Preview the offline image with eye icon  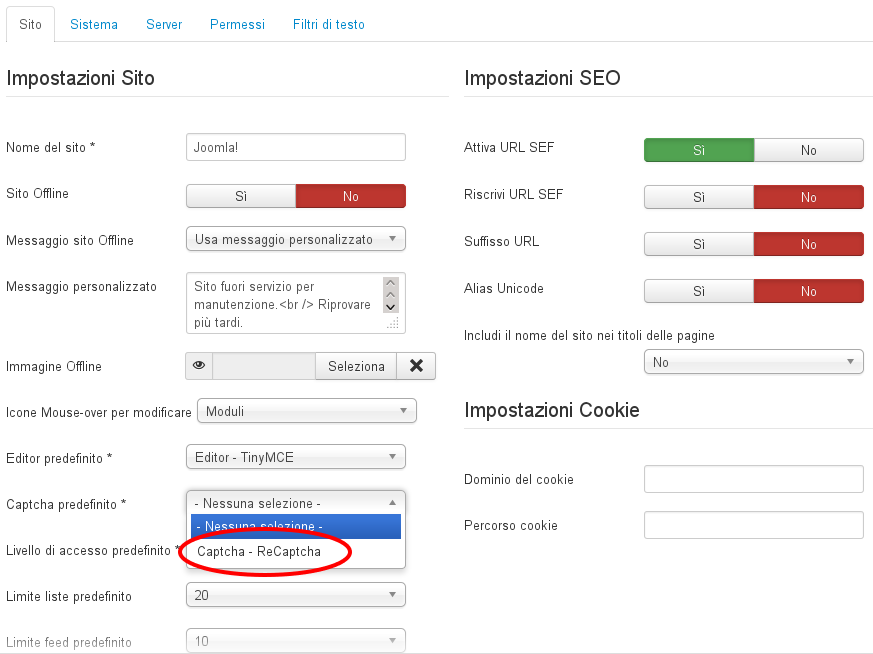coord(199,366)
